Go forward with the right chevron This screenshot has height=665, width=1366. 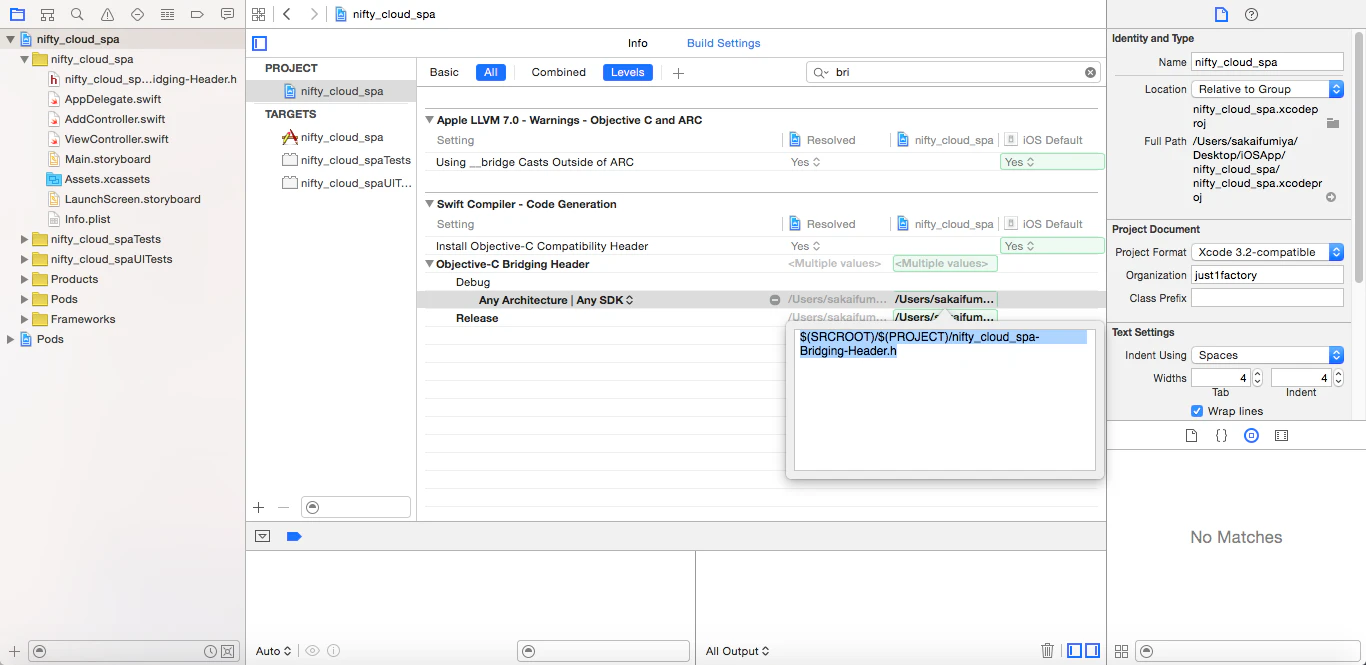click(x=314, y=14)
